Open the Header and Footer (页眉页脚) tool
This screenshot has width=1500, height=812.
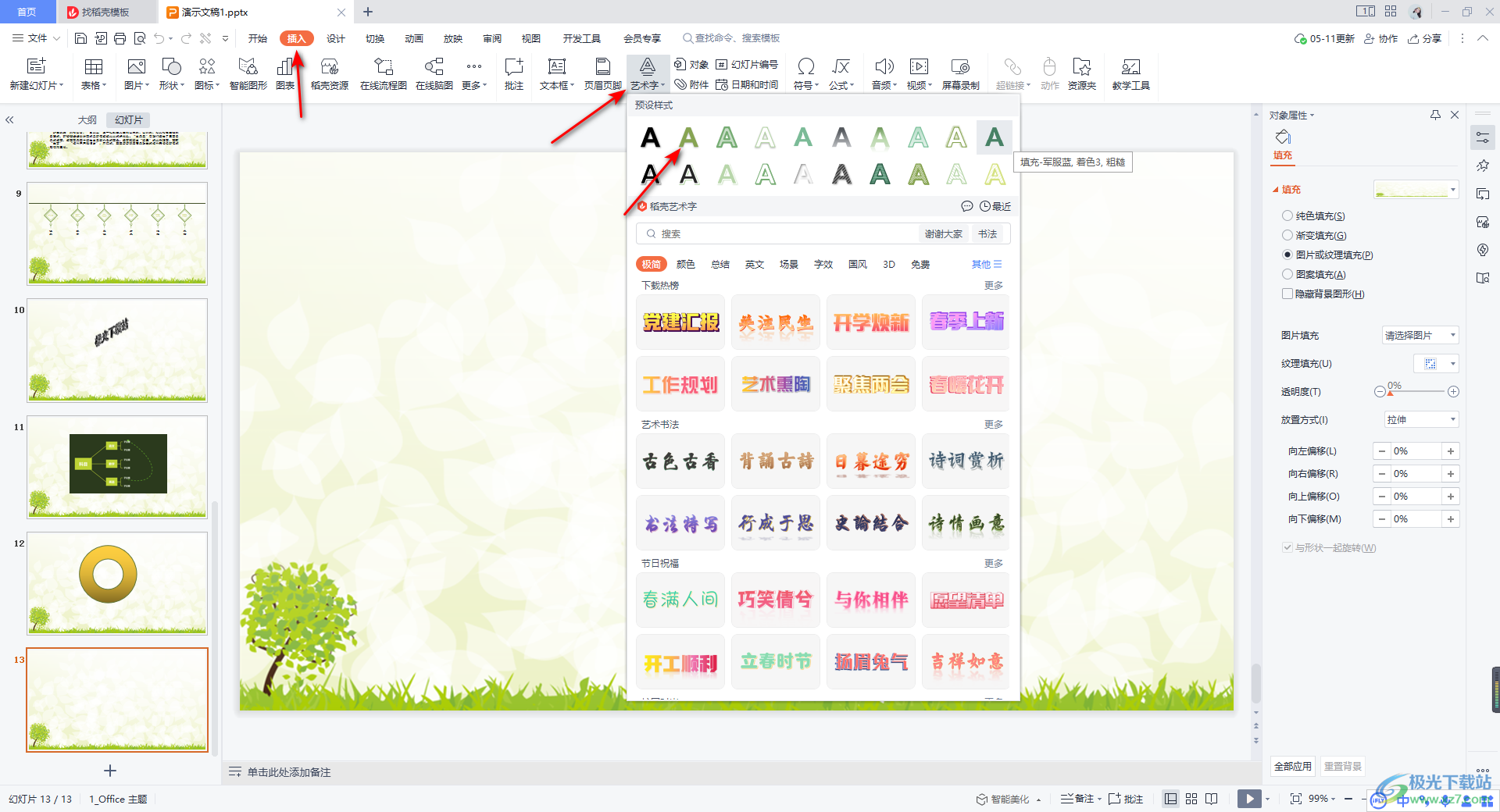(x=602, y=74)
